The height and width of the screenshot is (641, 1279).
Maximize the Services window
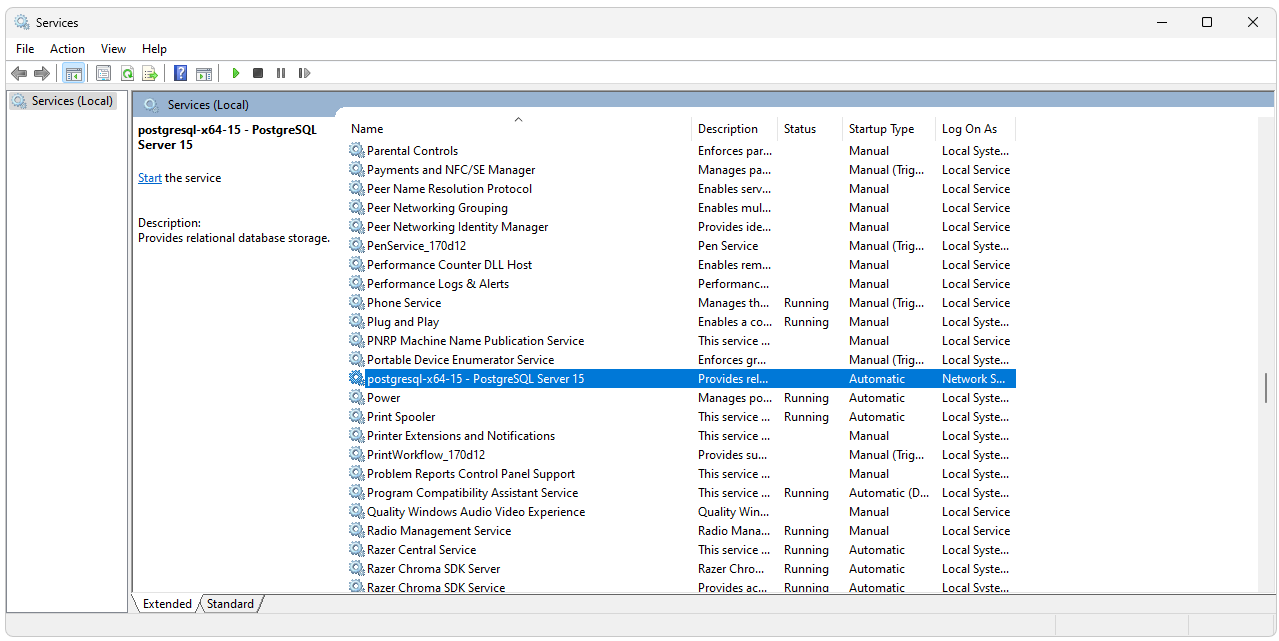(x=1207, y=22)
